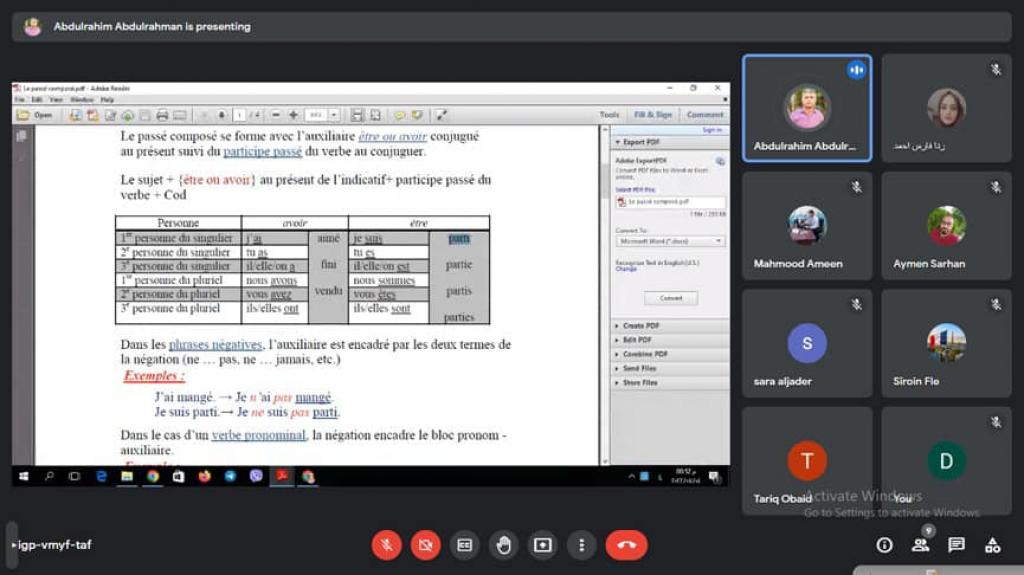
Task: Open the three-dot more options menu
Action: coord(581,545)
